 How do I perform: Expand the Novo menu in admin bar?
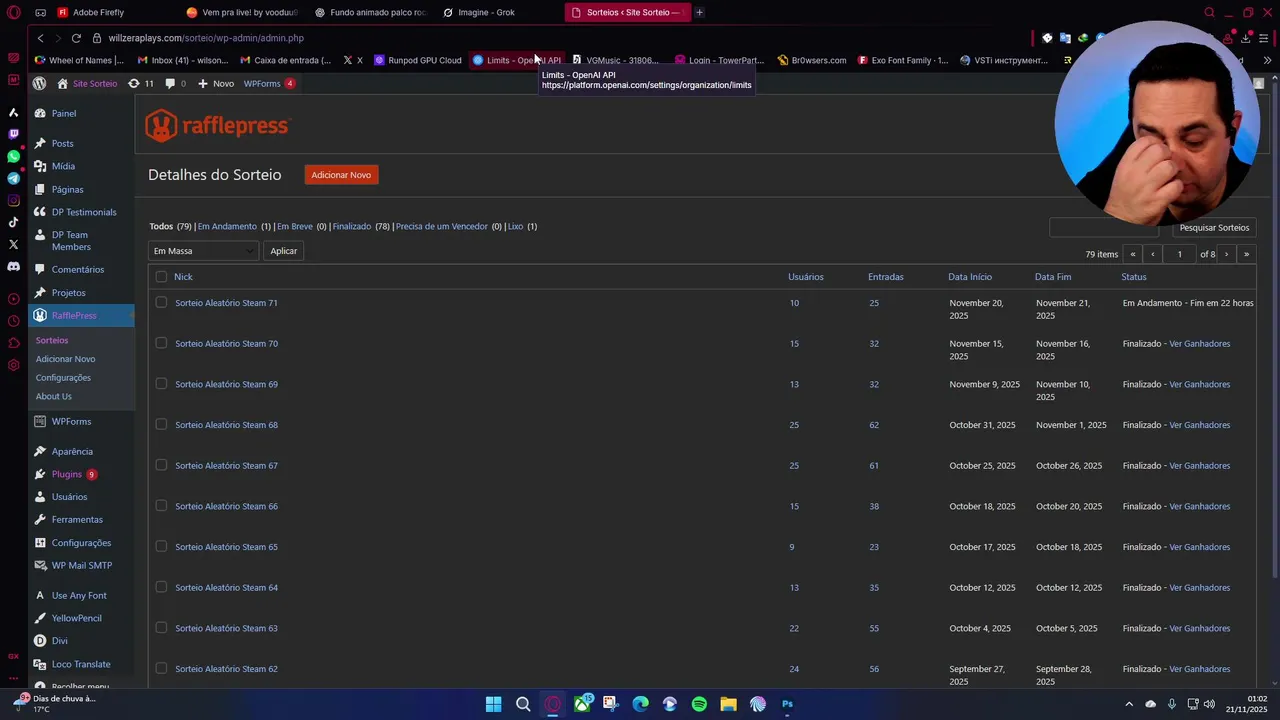215,84
